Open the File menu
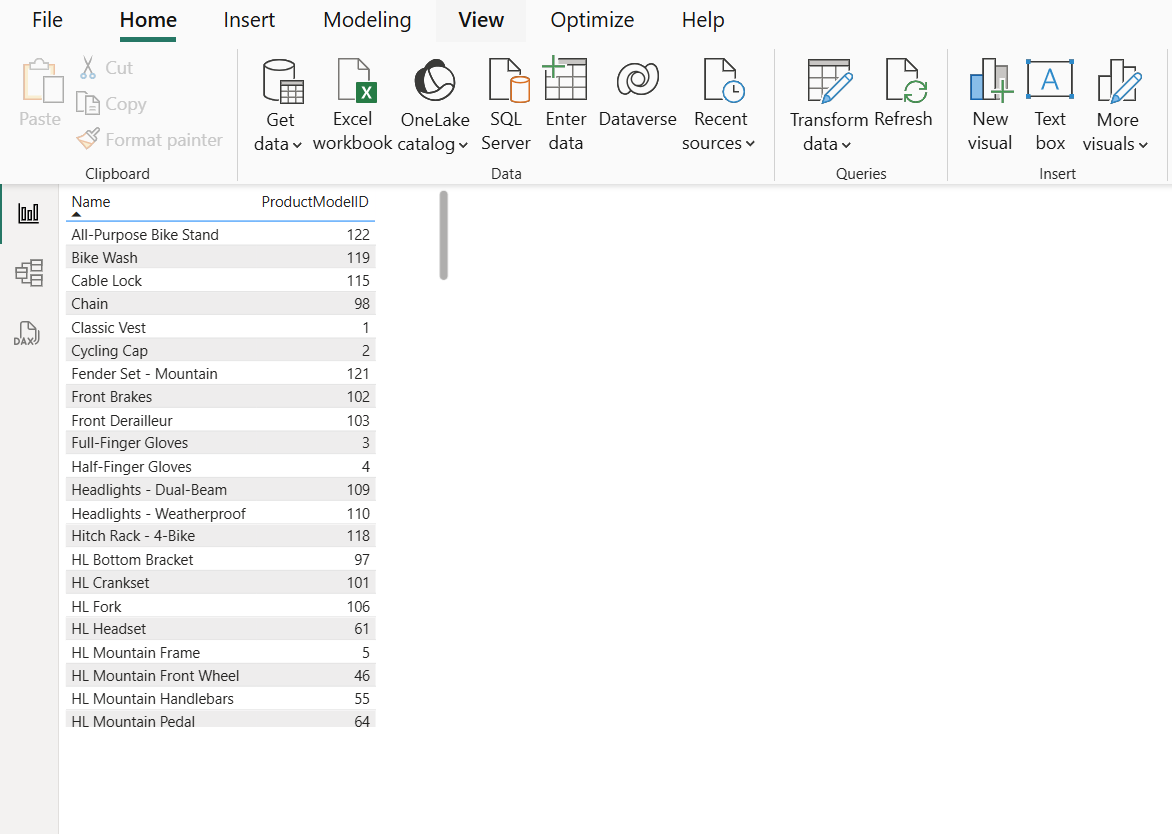The width and height of the screenshot is (1172, 834). click(x=46, y=19)
